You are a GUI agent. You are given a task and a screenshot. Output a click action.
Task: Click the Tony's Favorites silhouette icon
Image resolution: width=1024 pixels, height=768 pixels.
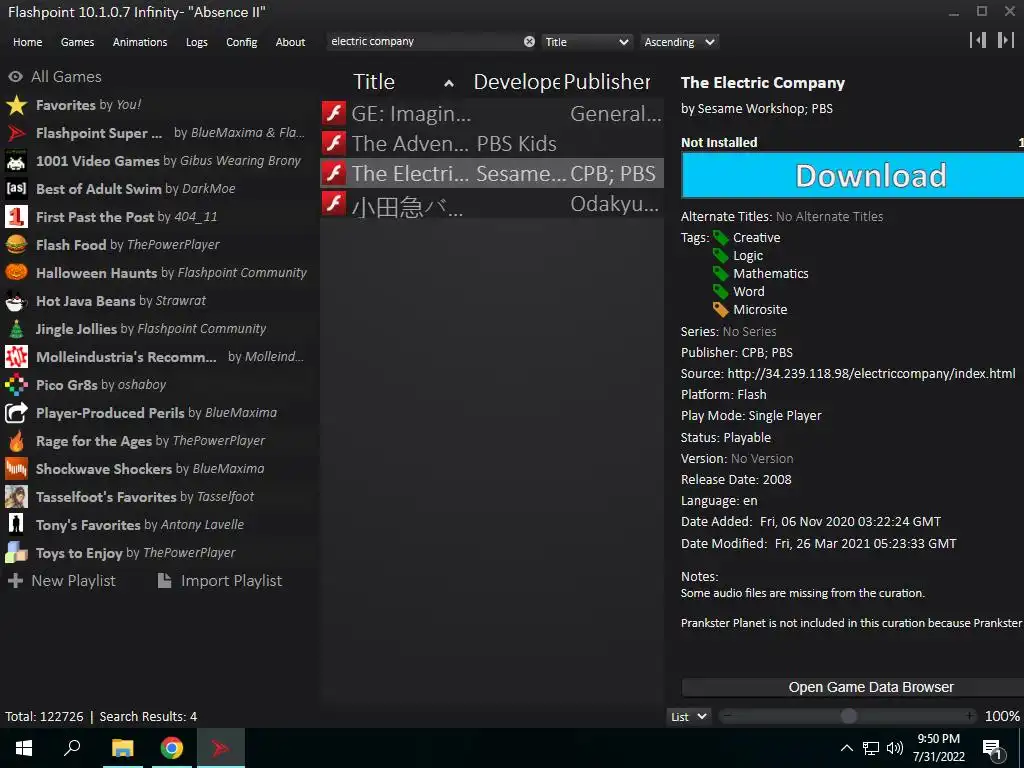16,525
